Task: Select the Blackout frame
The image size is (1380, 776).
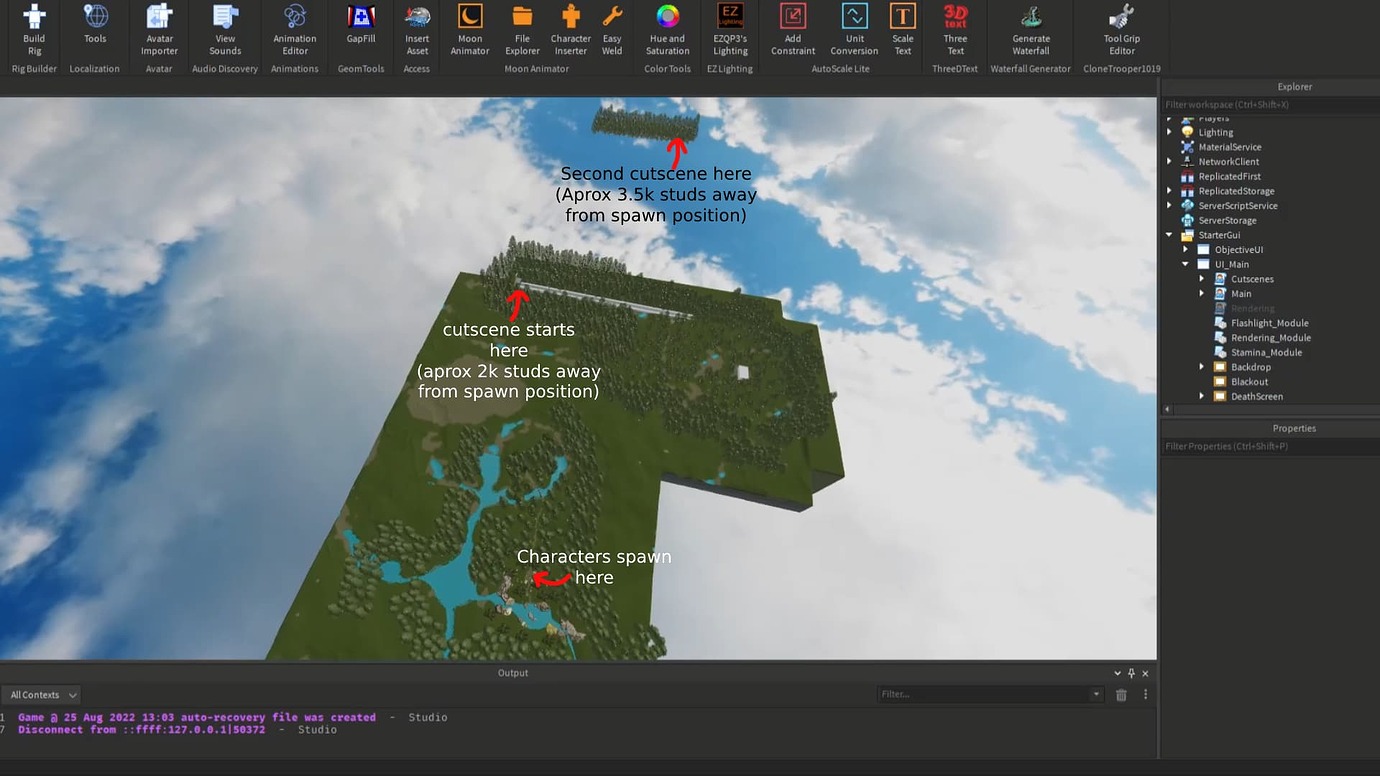Action: tap(1249, 382)
